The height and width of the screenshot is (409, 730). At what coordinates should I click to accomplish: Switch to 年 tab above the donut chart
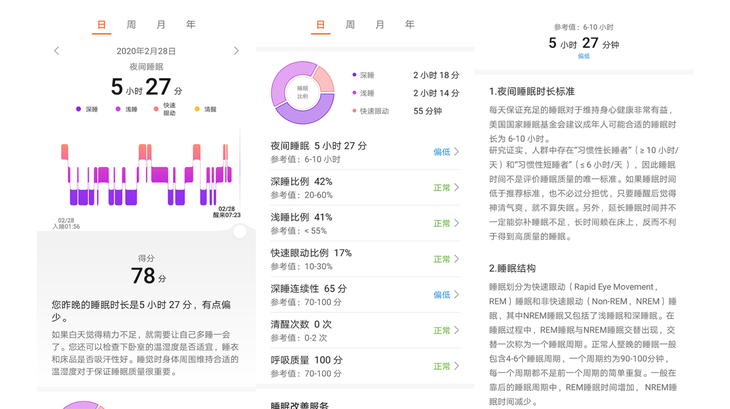coord(409,24)
